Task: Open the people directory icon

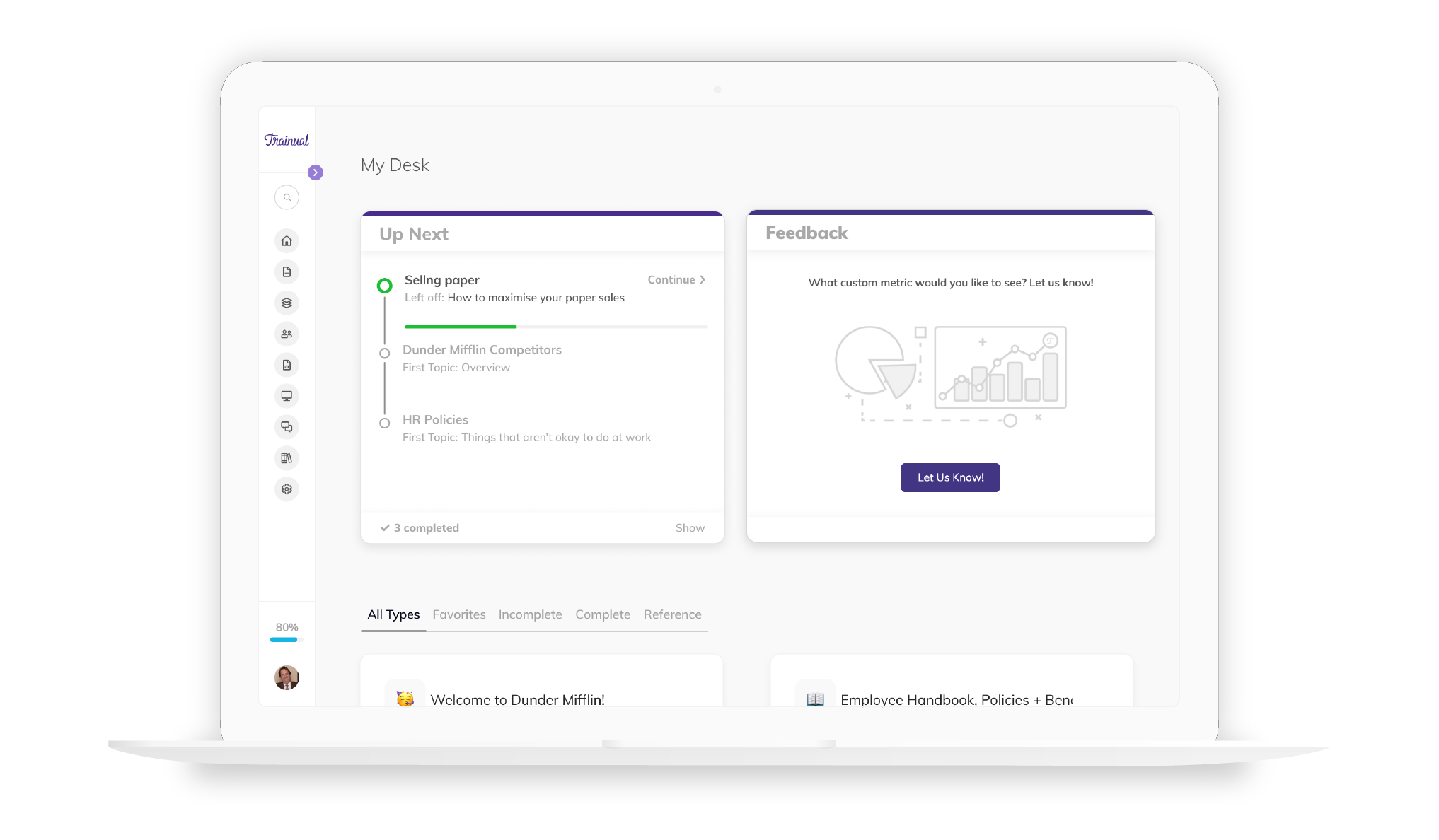Action: 287,334
